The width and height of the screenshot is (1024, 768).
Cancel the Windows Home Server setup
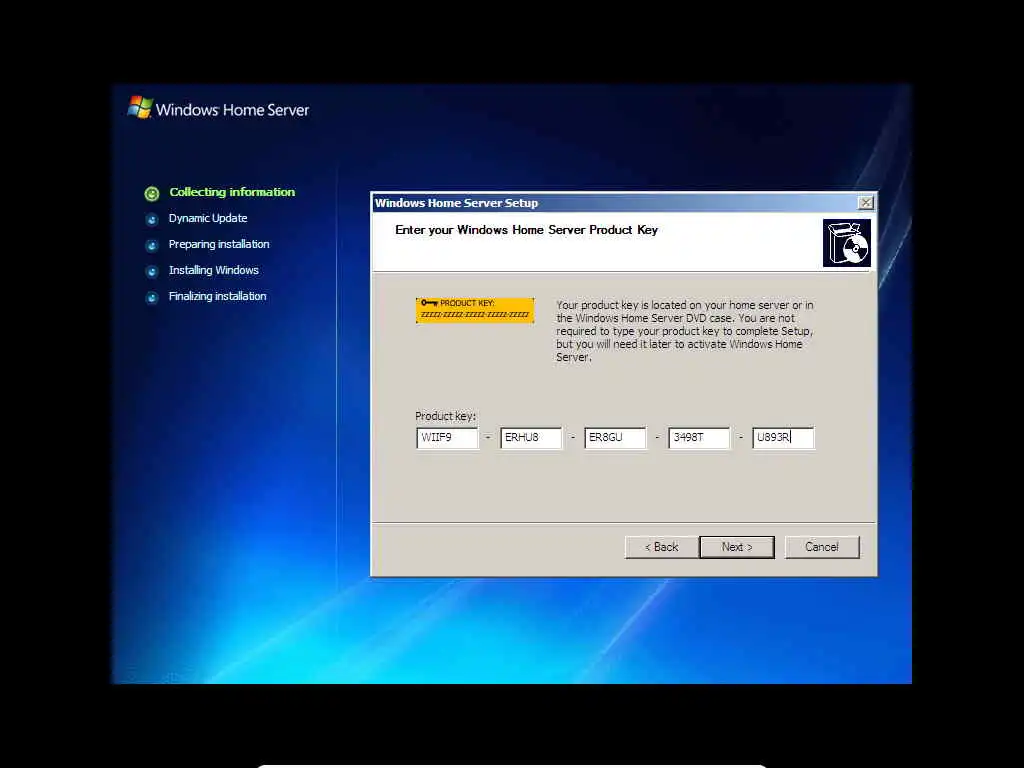822,547
